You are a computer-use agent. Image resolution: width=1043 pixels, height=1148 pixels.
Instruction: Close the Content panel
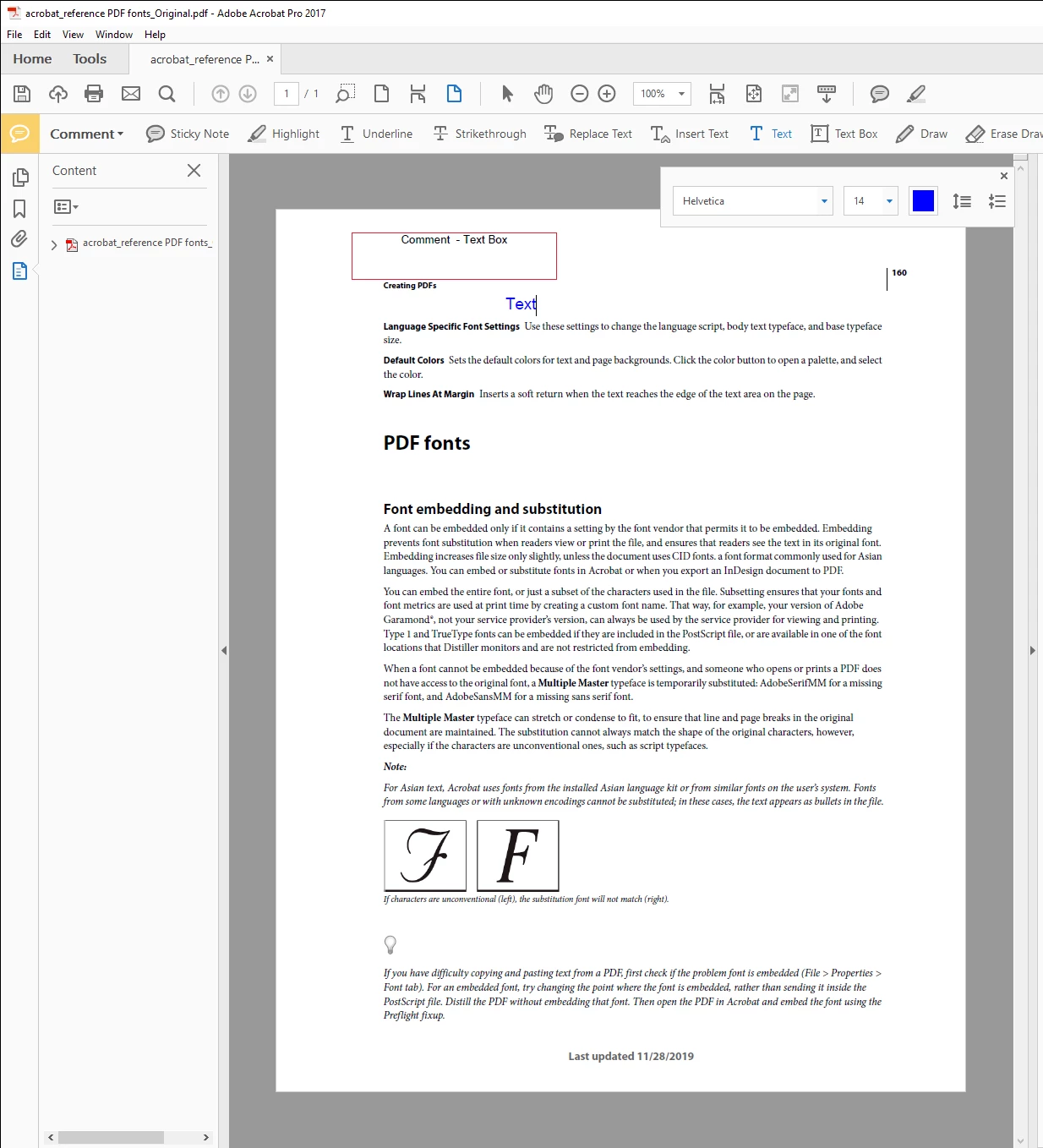coord(194,171)
